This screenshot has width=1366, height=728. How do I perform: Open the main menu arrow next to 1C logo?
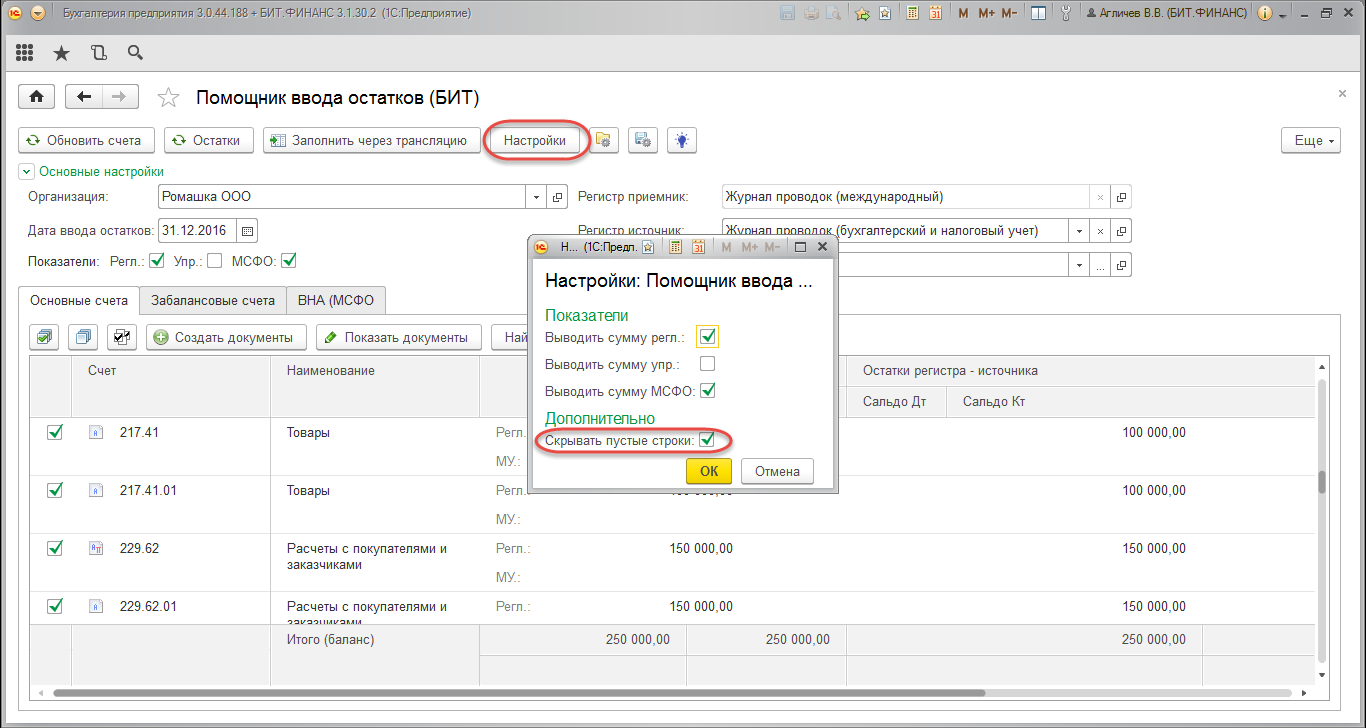point(38,14)
